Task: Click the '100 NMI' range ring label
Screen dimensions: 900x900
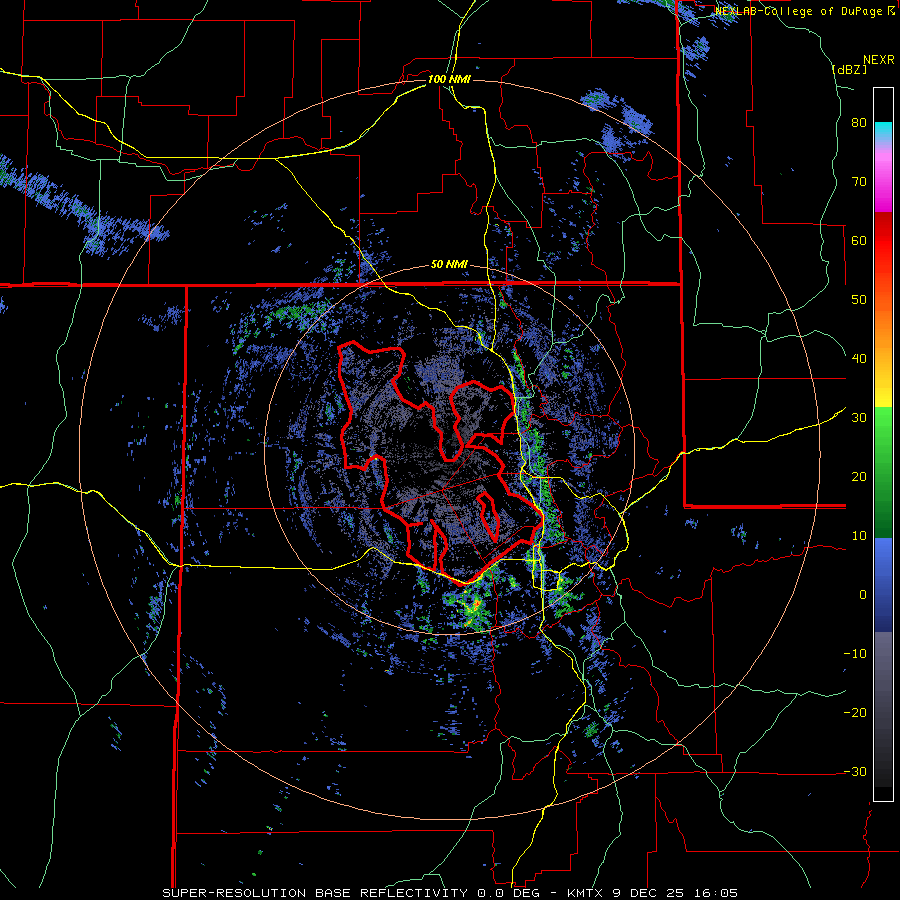Action: 449,79
